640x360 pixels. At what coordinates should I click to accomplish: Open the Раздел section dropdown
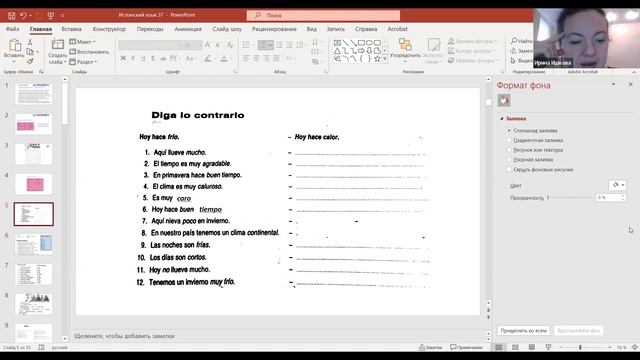(x=83, y=62)
